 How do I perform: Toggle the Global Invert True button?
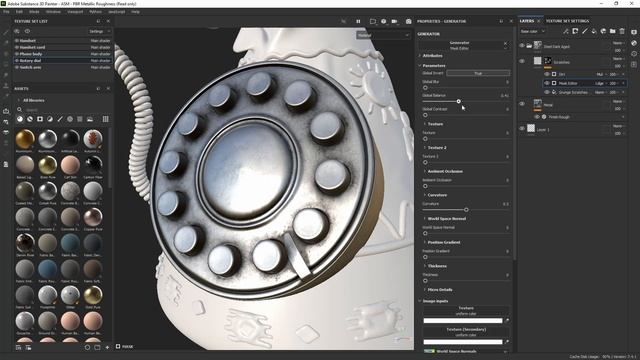[478, 73]
